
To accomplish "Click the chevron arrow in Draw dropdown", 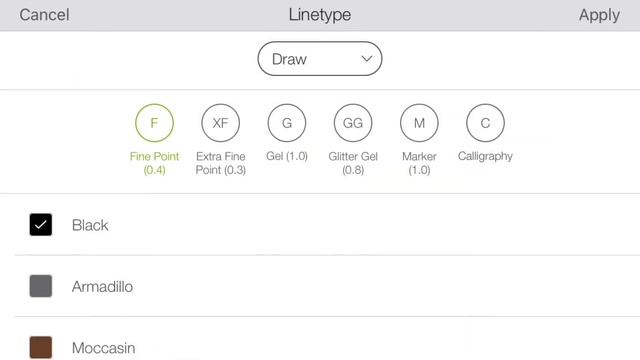I will 367,59.
